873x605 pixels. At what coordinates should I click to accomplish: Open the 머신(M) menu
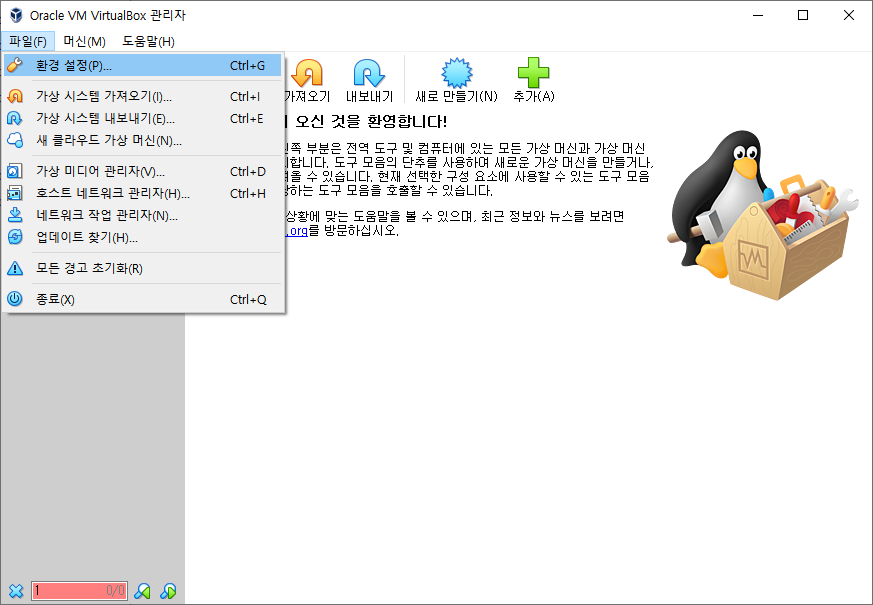[x=84, y=42]
